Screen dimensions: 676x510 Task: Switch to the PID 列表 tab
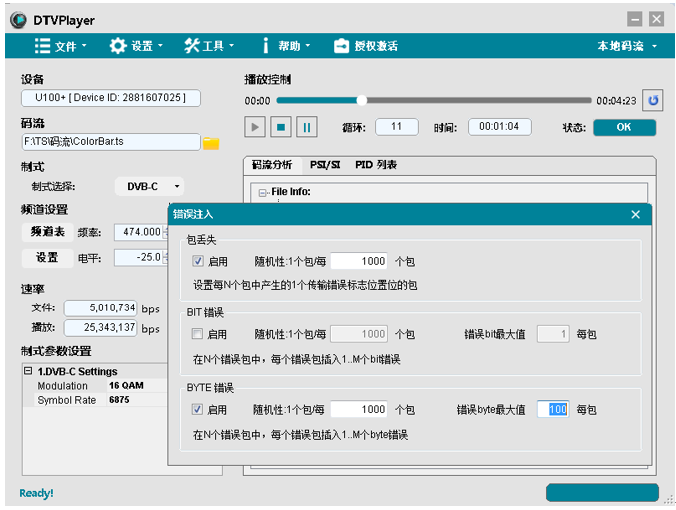[376, 165]
